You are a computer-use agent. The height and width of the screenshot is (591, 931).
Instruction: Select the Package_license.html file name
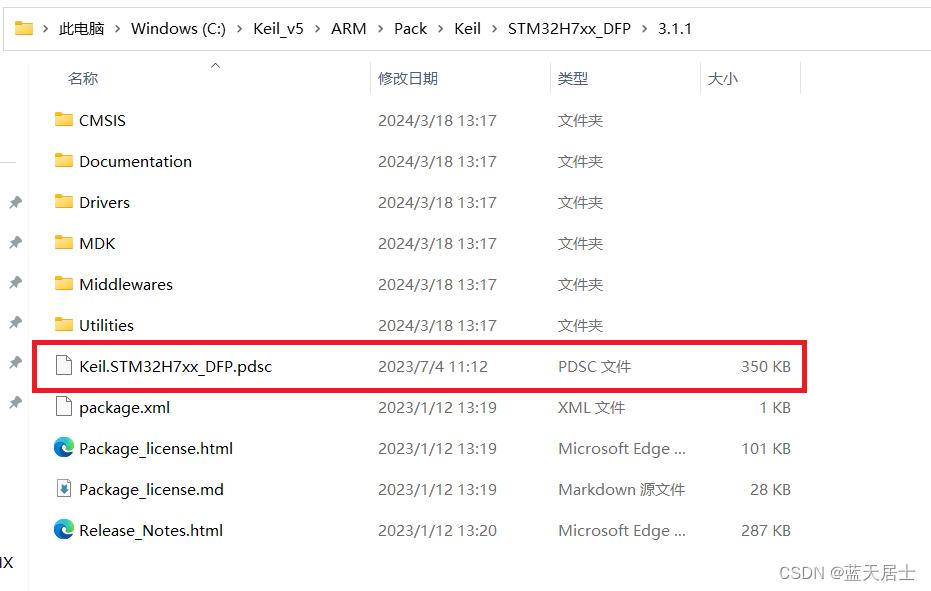click(x=156, y=448)
